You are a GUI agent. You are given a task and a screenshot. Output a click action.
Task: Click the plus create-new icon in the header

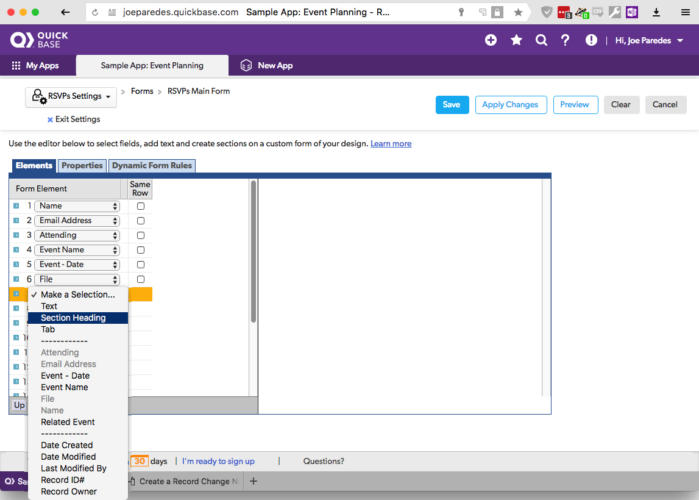[491, 40]
